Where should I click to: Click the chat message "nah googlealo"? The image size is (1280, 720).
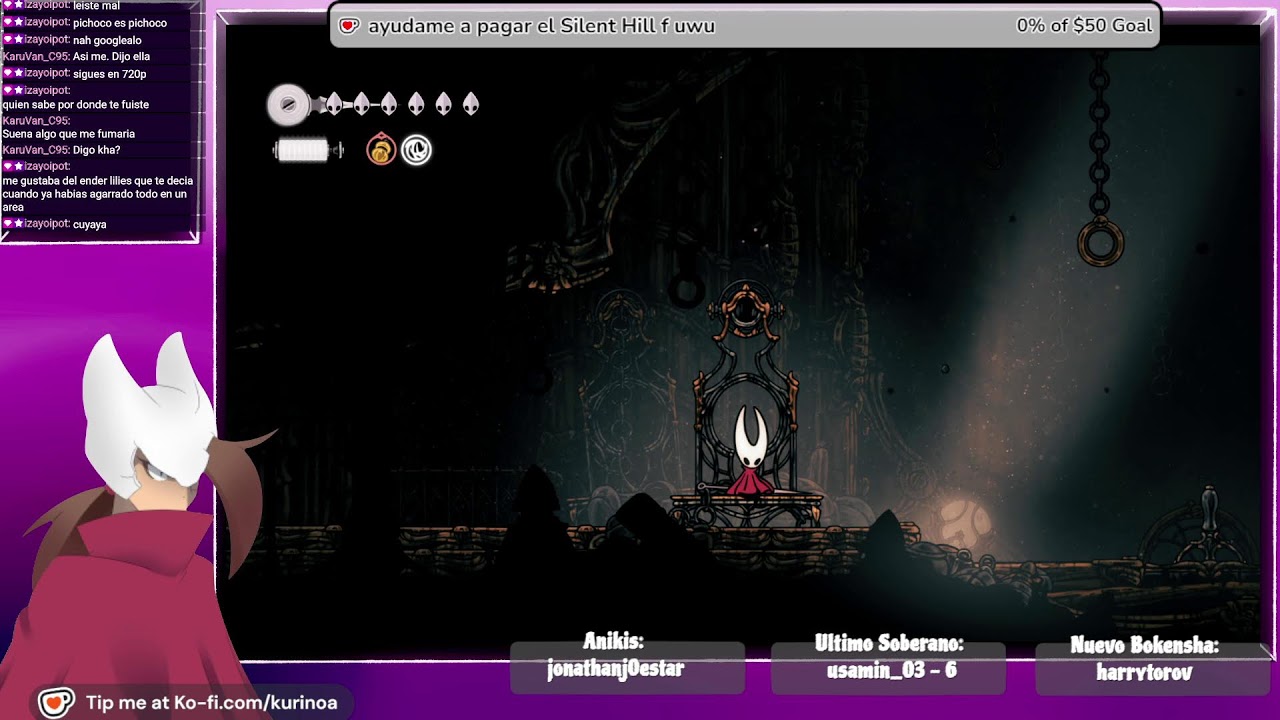point(107,40)
